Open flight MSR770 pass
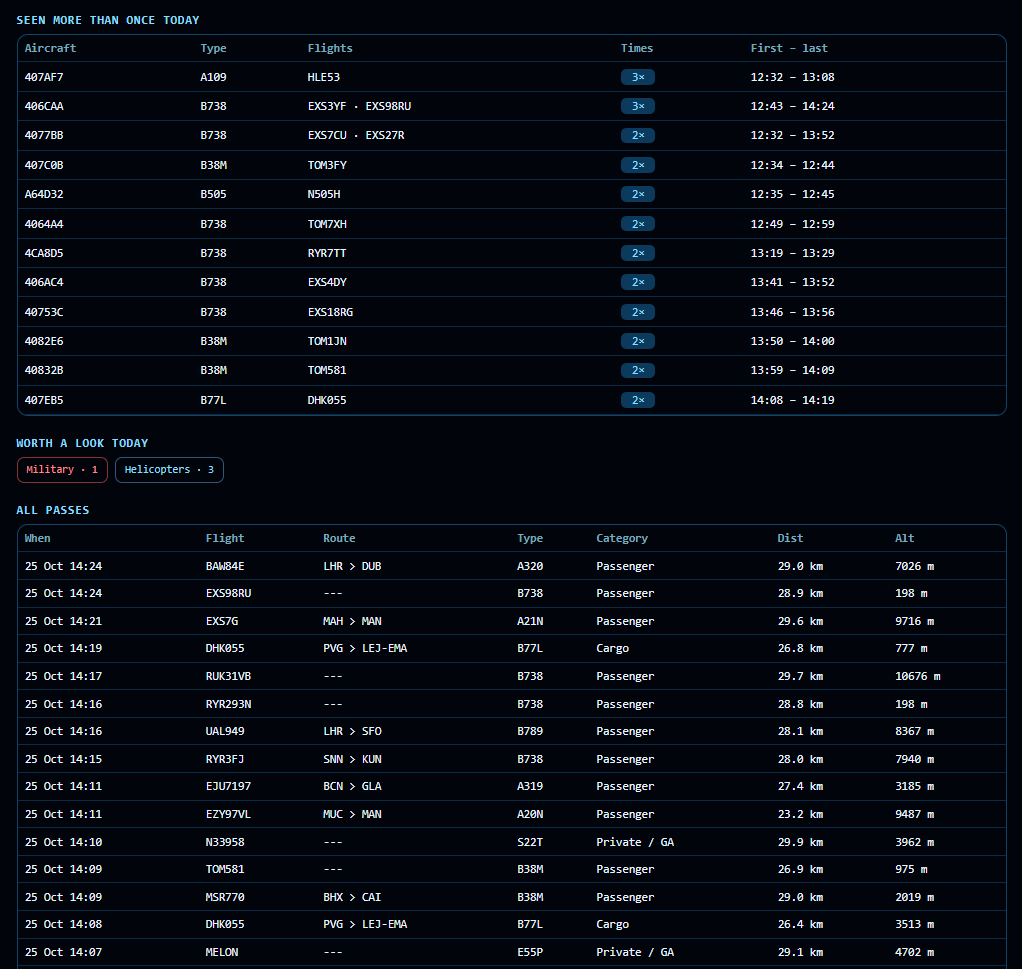This screenshot has height=969, width=1022. click(512, 897)
